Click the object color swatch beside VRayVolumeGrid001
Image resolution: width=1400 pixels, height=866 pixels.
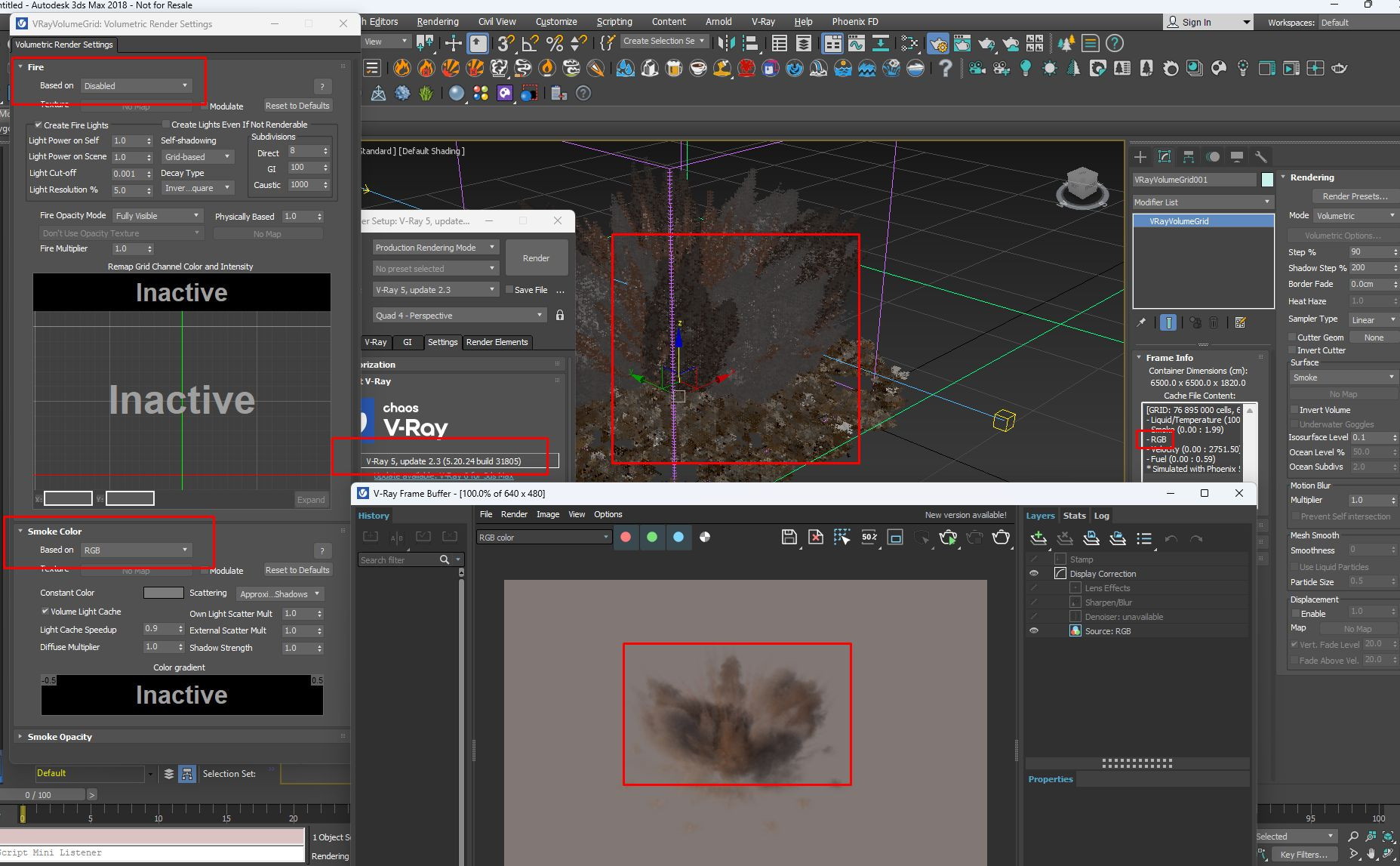coord(1267,180)
